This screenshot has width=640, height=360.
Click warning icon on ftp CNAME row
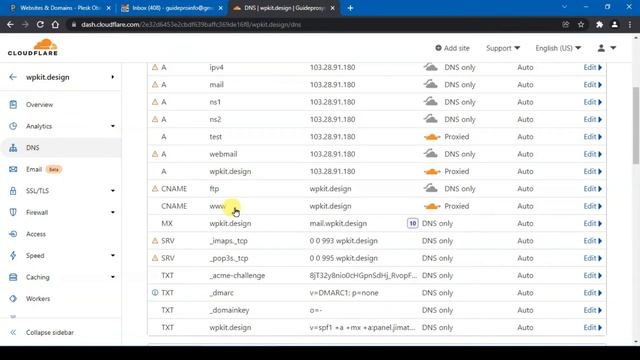[x=155, y=189]
